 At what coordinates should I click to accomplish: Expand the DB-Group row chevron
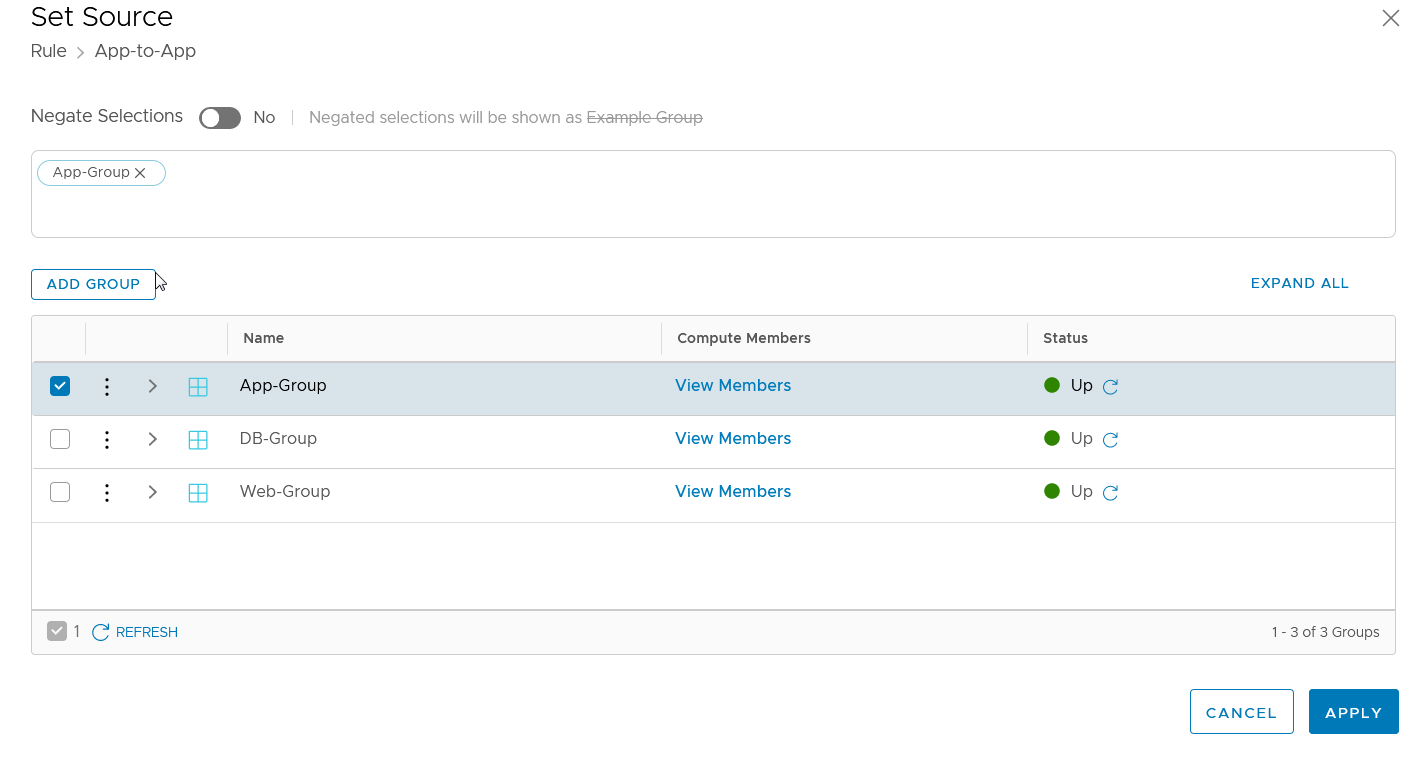(153, 439)
